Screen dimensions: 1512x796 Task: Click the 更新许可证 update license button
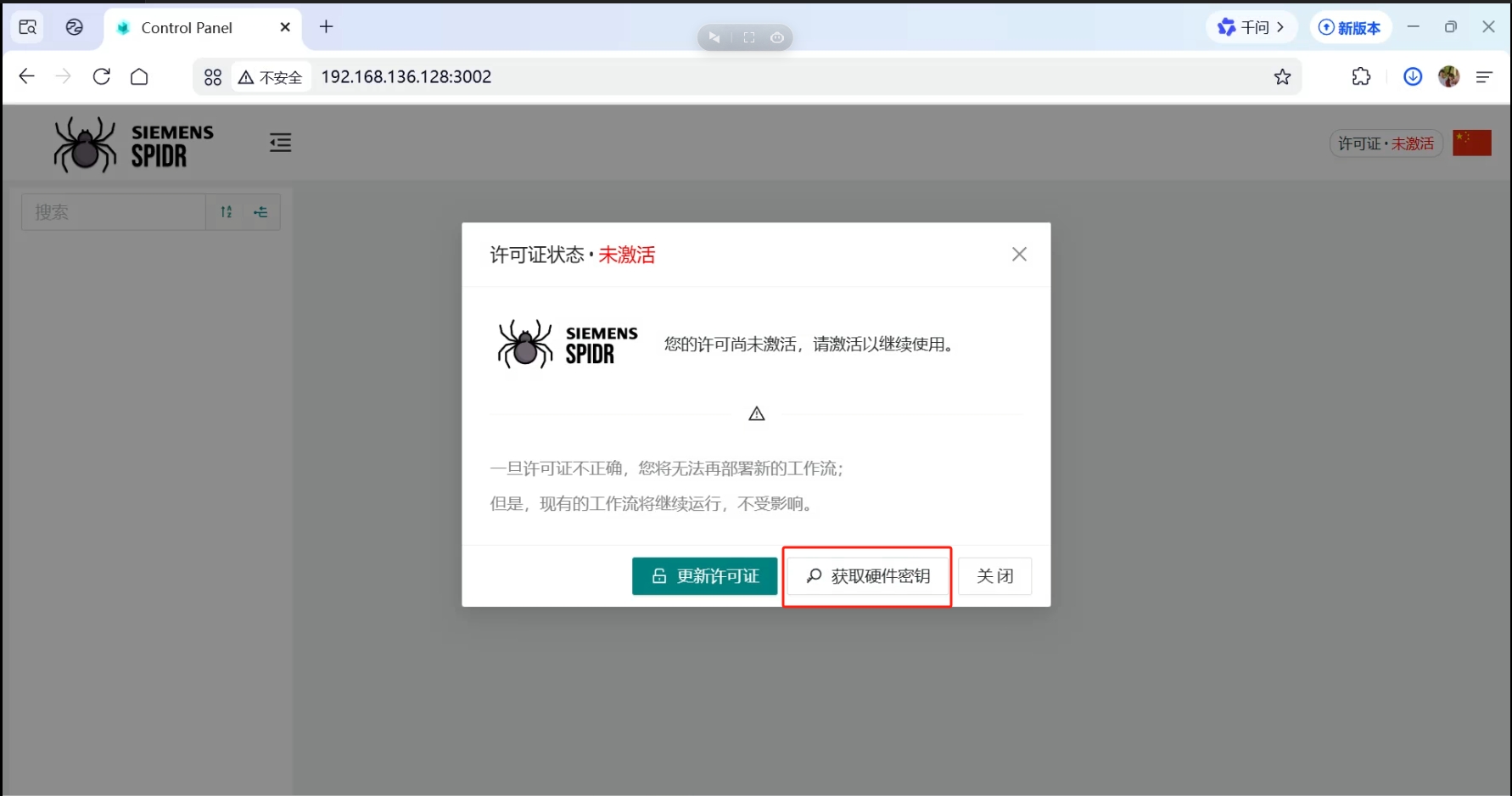click(x=704, y=576)
